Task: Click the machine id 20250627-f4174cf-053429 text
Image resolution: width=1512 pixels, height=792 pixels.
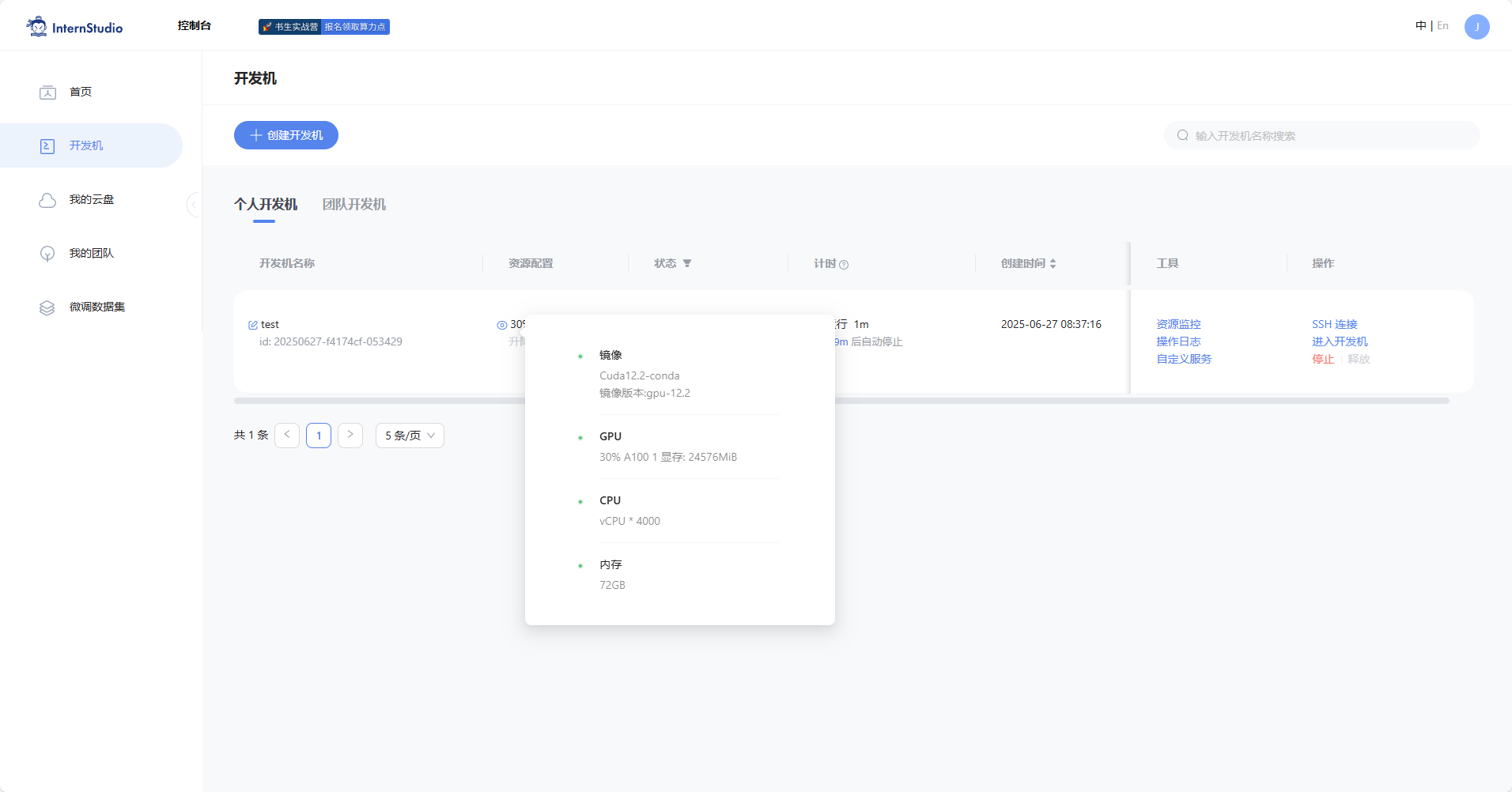Action: pyautogui.click(x=331, y=341)
